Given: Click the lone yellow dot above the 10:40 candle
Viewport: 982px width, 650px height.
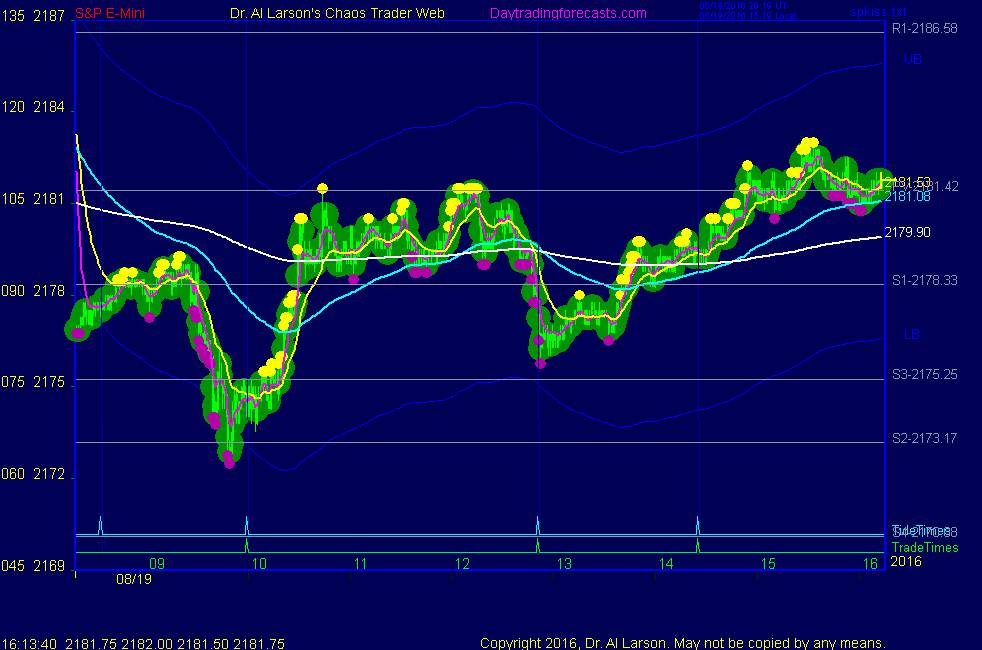Looking at the screenshot, I should (x=323, y=188).
